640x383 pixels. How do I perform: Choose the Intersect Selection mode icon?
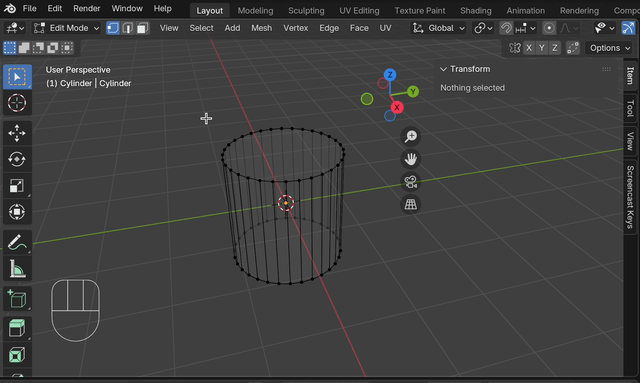pos(67,48)
